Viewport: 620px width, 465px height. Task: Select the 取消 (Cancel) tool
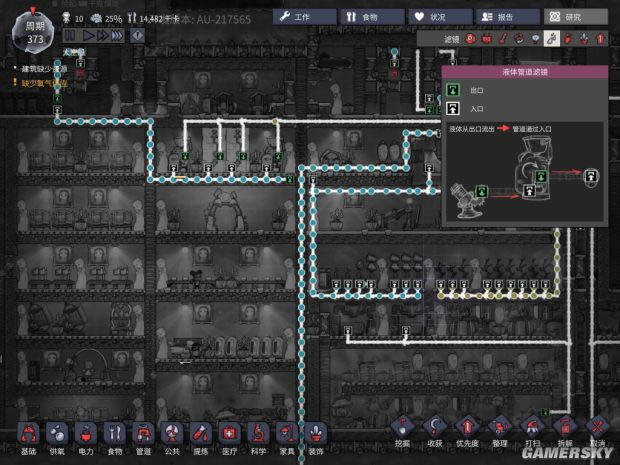coord(597,430)
